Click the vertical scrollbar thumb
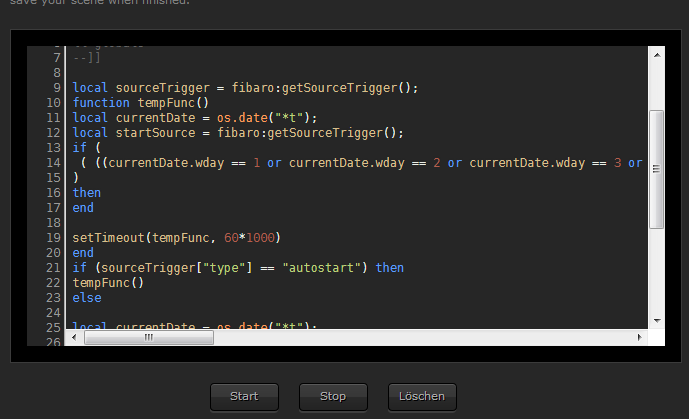Image resolution: width=689 pixels, height=419 pixels. 656,170
